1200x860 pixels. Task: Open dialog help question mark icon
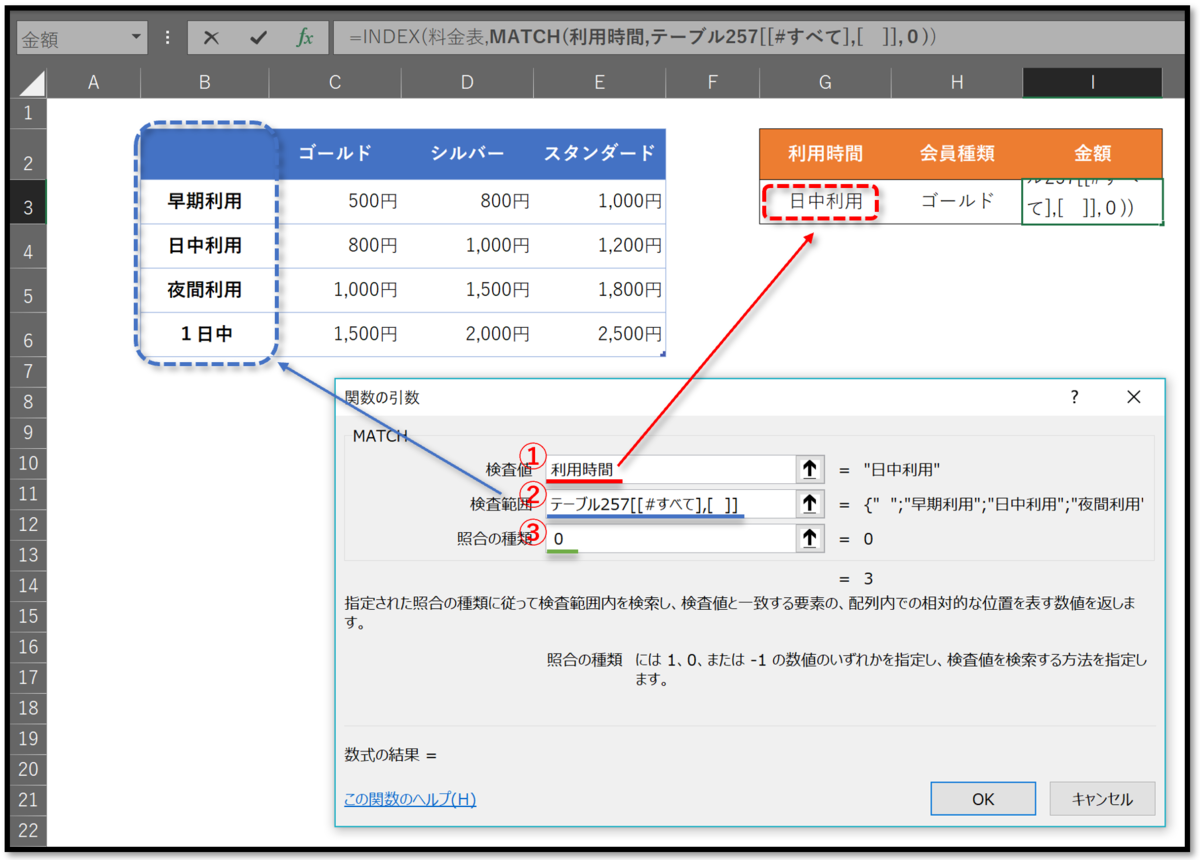(1074, 397)
